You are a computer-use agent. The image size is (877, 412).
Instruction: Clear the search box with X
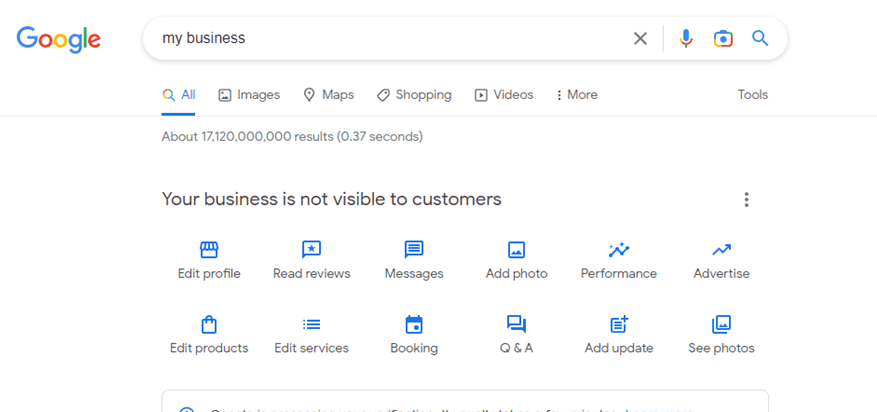point(640,39)
